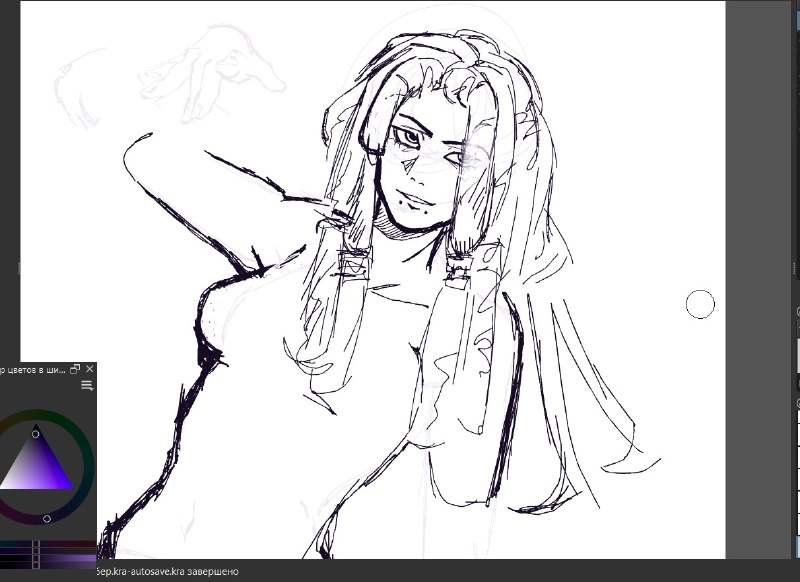This screenshot has height=582, width=800.
Task: Click the autosave message in the status bar
Action: [x=167, y=572]
